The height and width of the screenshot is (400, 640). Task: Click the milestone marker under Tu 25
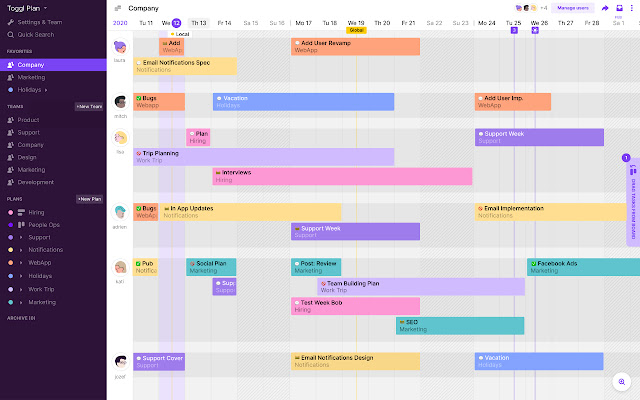click(514, 30)
